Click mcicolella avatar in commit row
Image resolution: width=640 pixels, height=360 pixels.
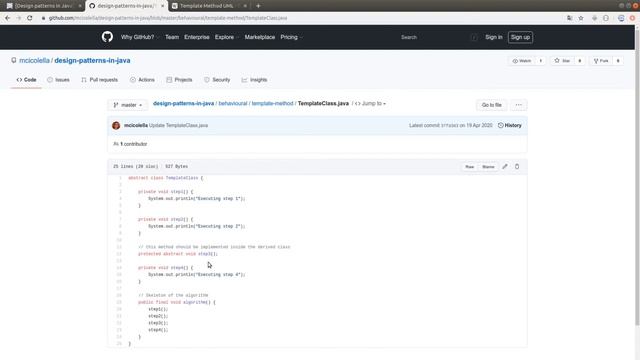pyautogui.click(x=116, y=125)
